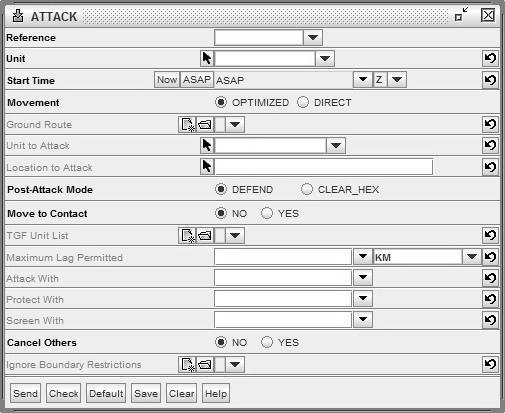Expand Ignore Boundary Restrictions dropdown
505x413 pixels.
[235, 364]
